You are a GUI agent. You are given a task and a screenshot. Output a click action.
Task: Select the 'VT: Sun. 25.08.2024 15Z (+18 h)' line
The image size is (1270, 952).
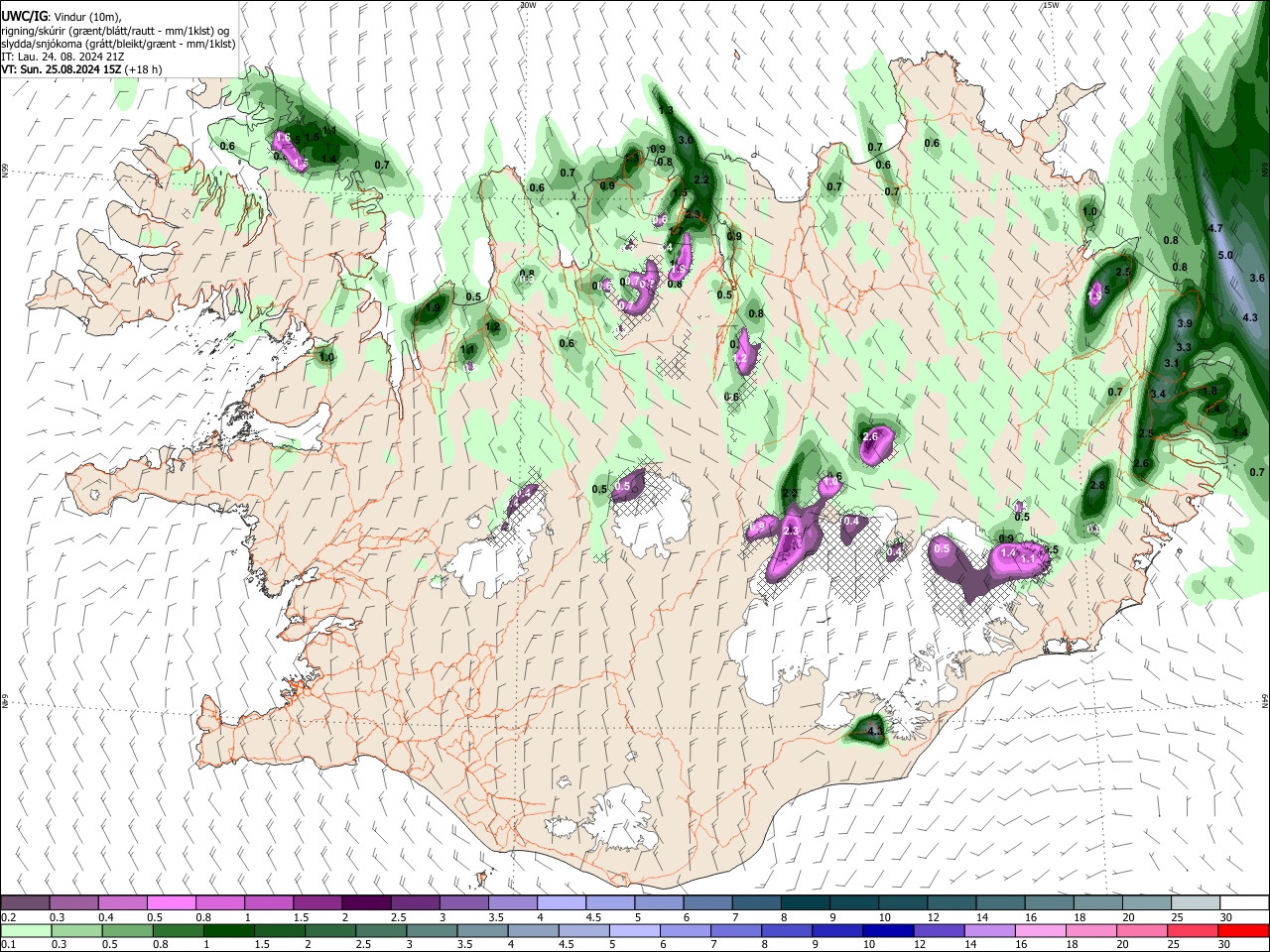tap(81, 69)
